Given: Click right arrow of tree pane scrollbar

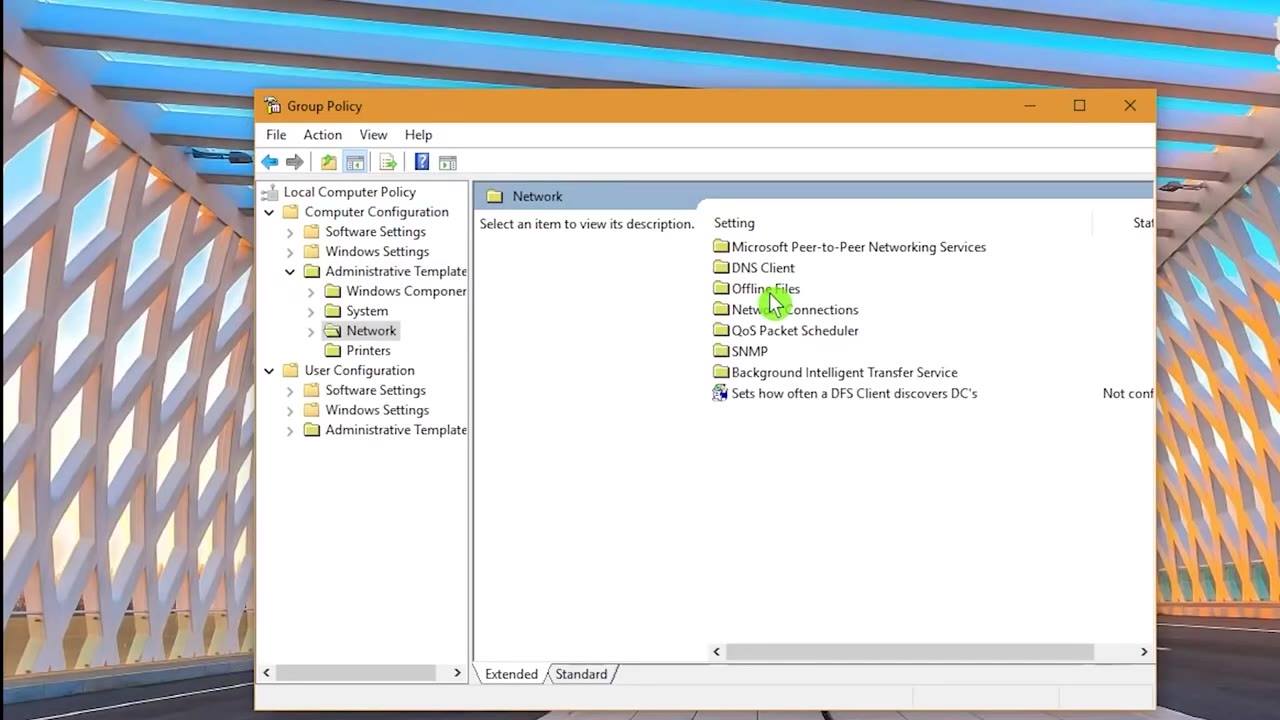Looking at the screenshot, I should [457, 673].
